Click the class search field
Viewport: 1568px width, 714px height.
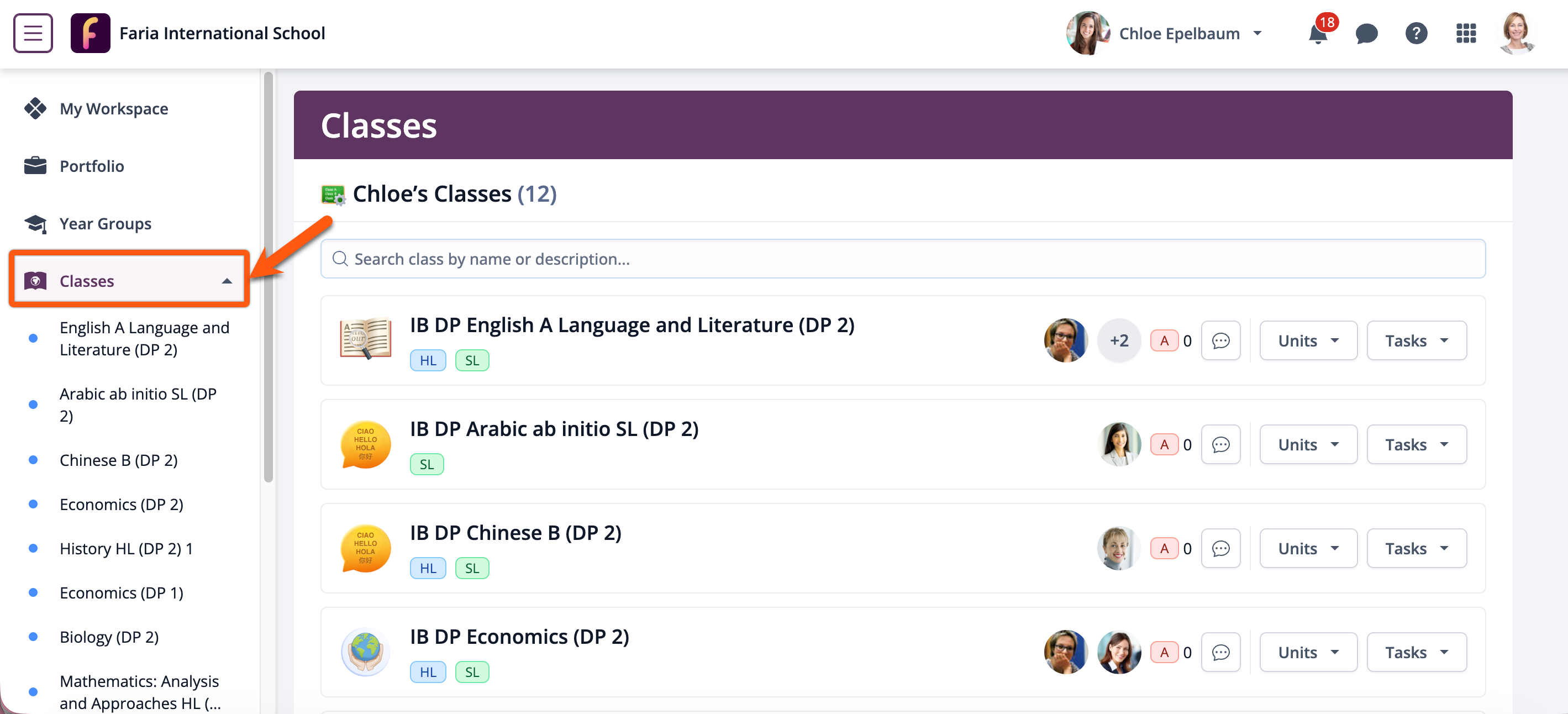(x=902, y=259)
